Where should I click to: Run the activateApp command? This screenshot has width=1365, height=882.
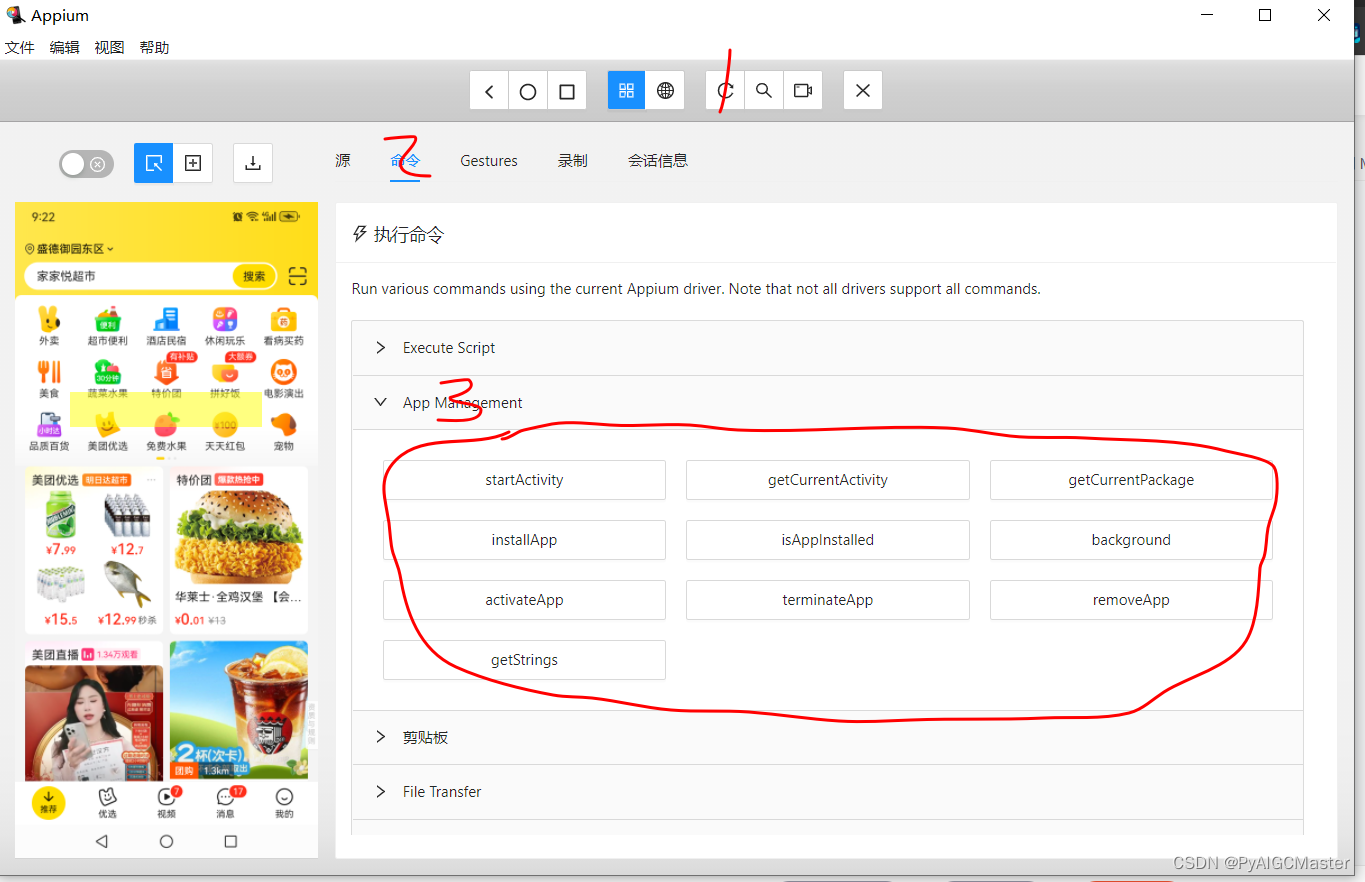[524, 600]
